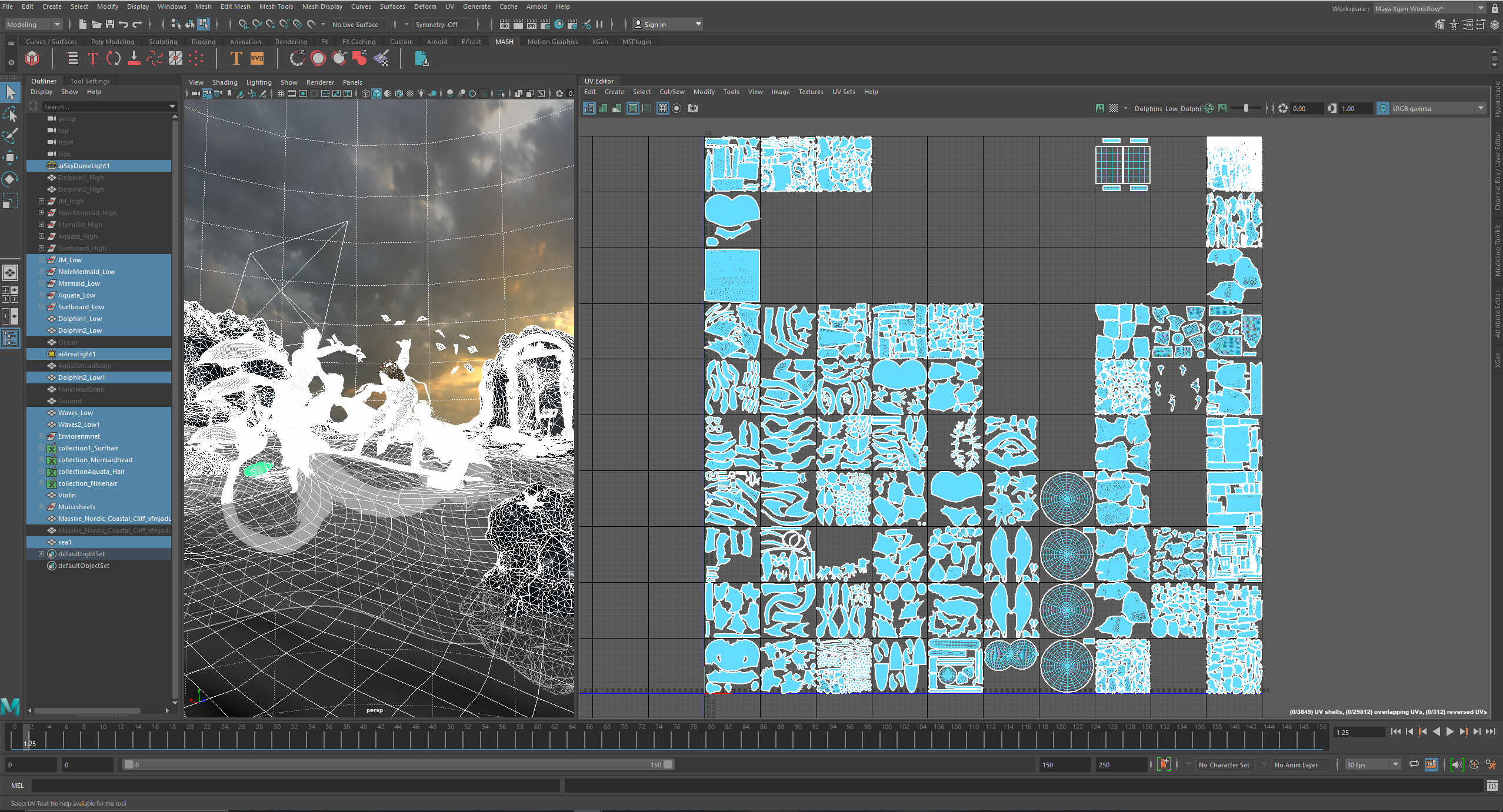Toggle the checkered texture map display
The width and height of the screenshot is (1503, 812).
[x=1114, y=108]
